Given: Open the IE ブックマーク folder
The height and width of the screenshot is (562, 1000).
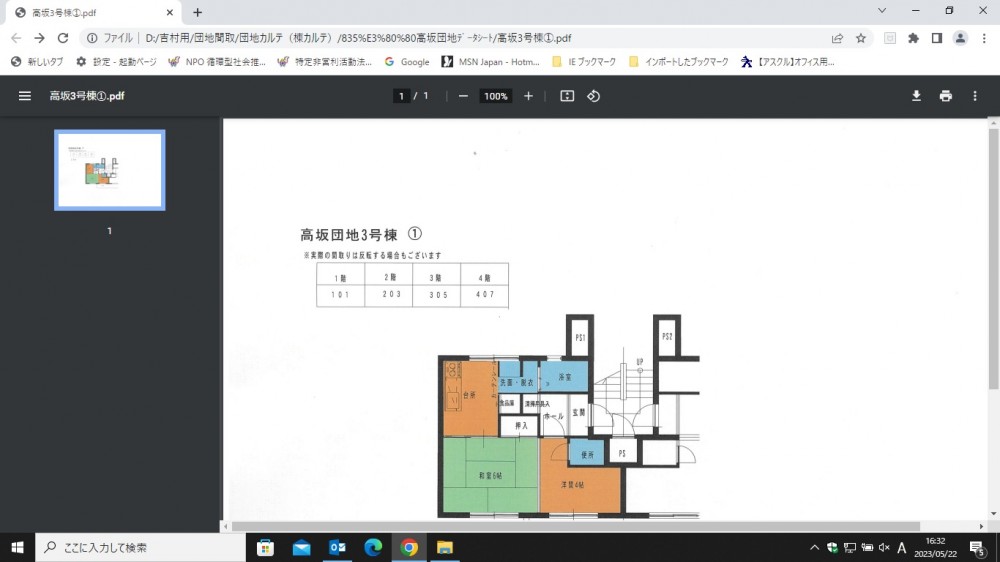Looking at the screenshot, I should coord(585,62).
